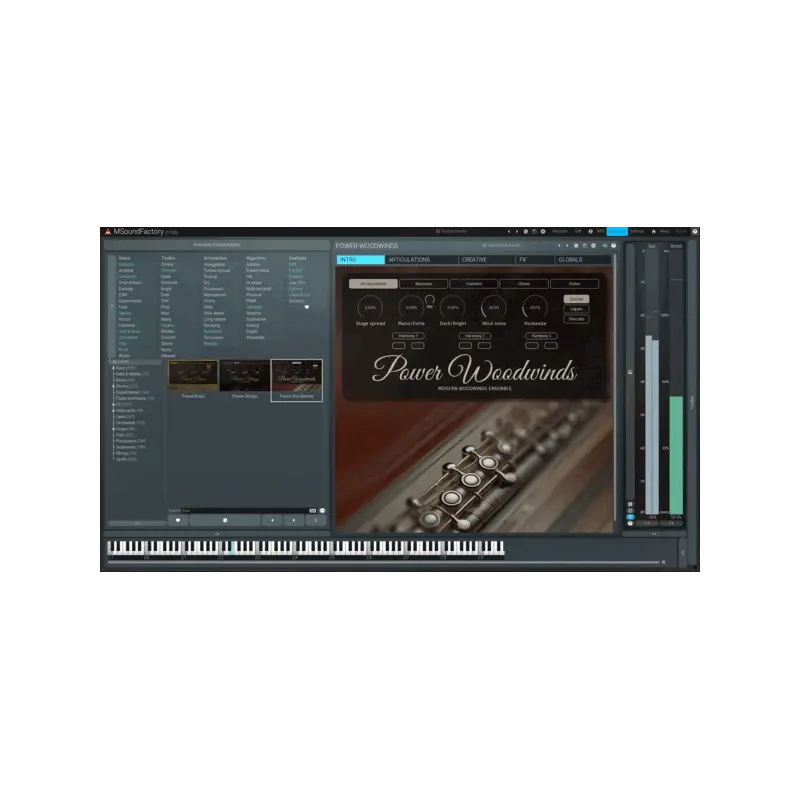Click Global presets button in title bar
The height and width of the screenshot is (800, 800).
point(451,232)
